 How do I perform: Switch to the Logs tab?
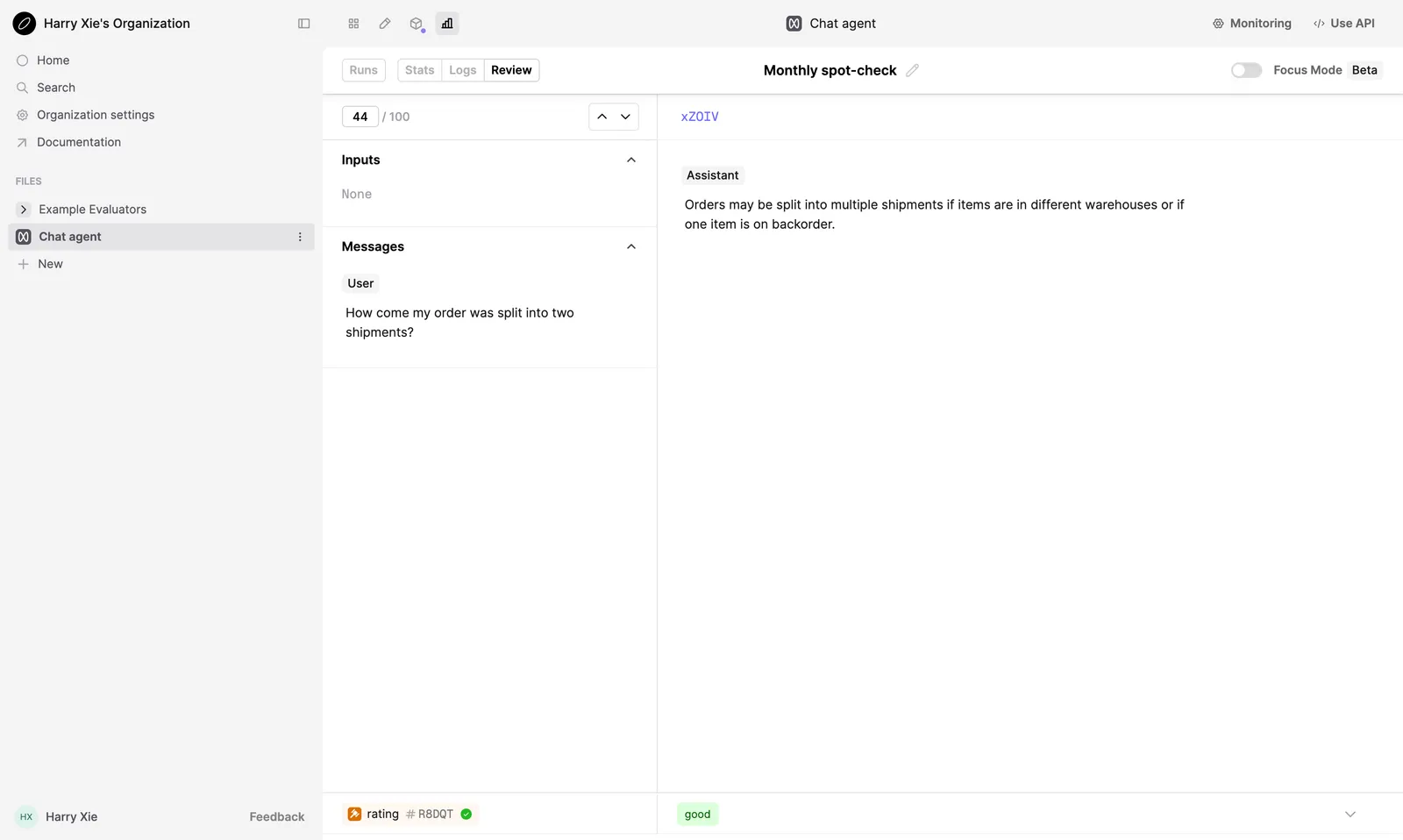[x=462, y=70]
